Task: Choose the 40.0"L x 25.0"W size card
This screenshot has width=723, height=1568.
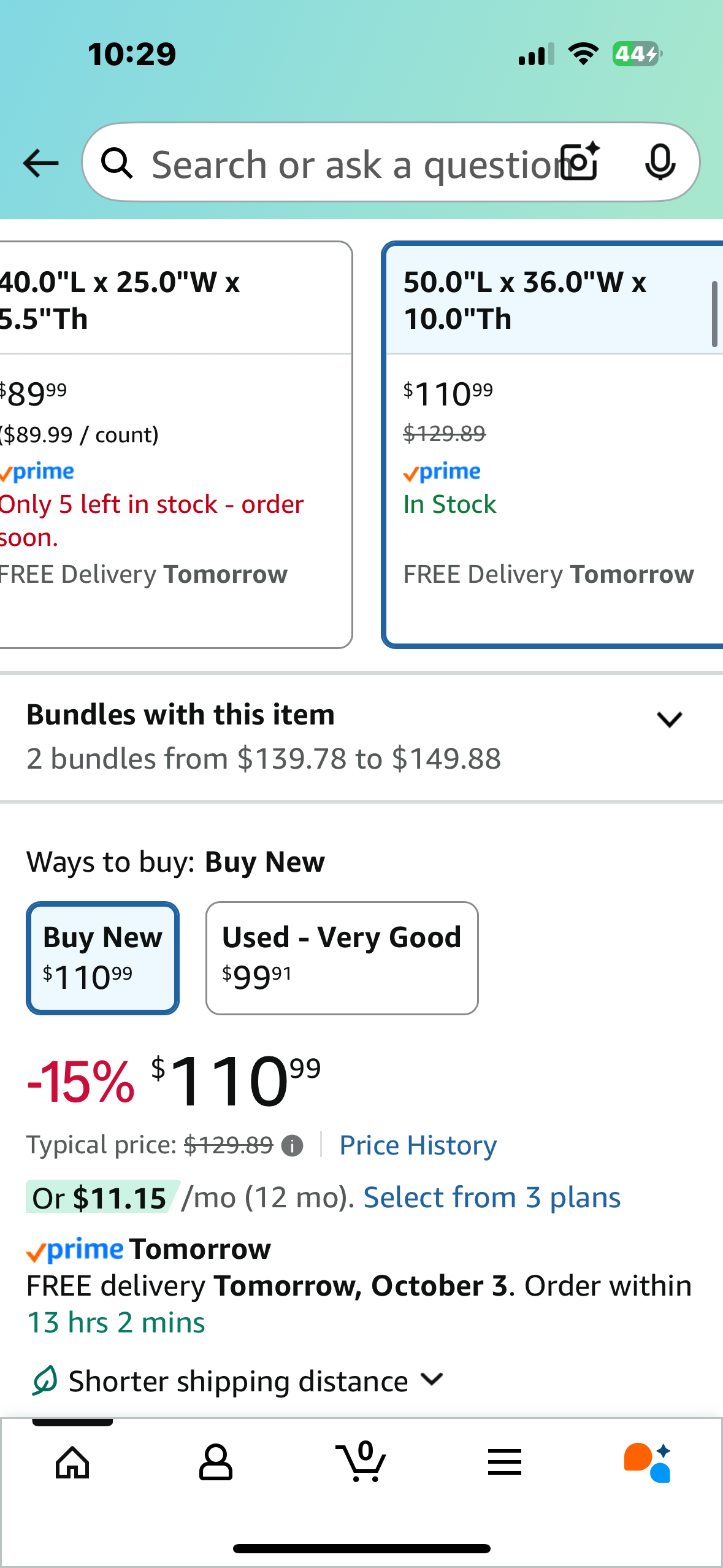Action: click(172, 444)
